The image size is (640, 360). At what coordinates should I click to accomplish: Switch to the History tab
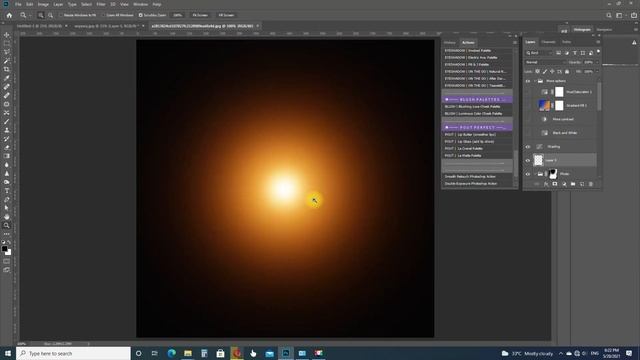pyautogui.click(x=450, y=42)
